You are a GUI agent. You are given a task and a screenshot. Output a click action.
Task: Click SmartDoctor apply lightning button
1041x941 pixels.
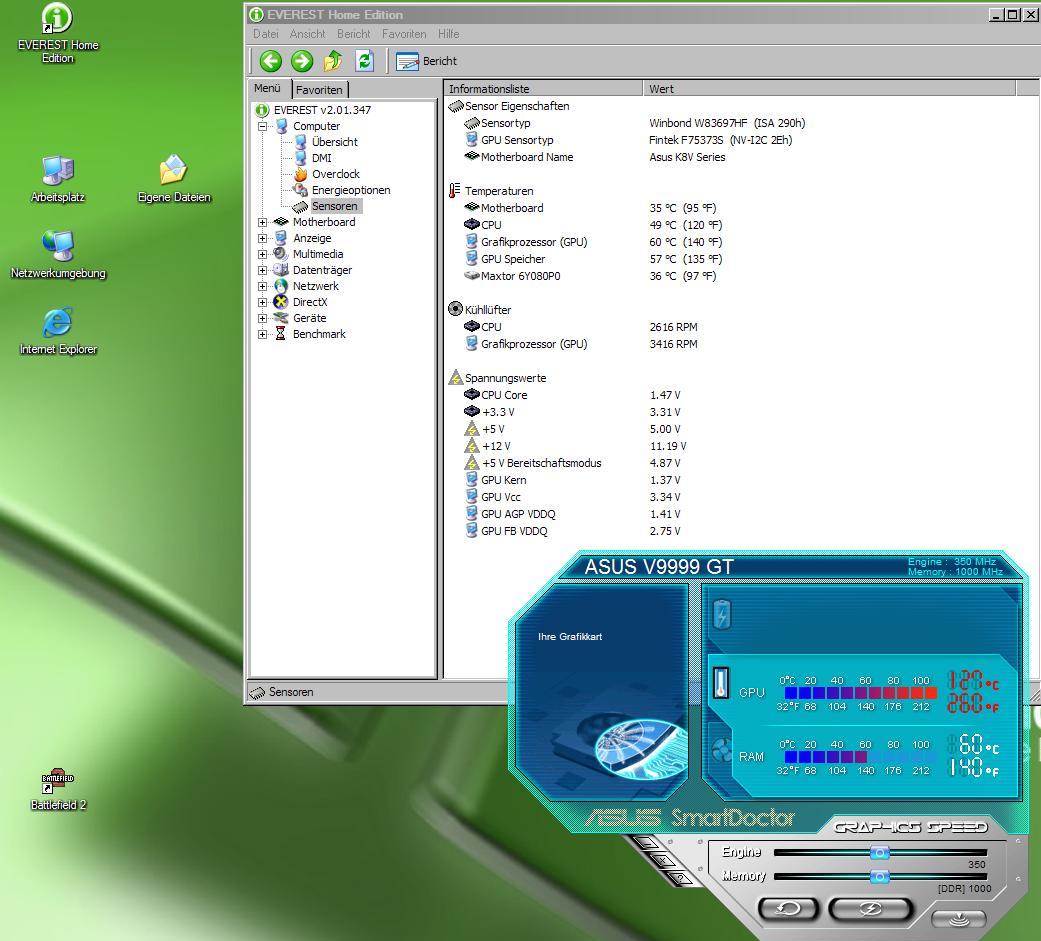[x=870, y=908]
